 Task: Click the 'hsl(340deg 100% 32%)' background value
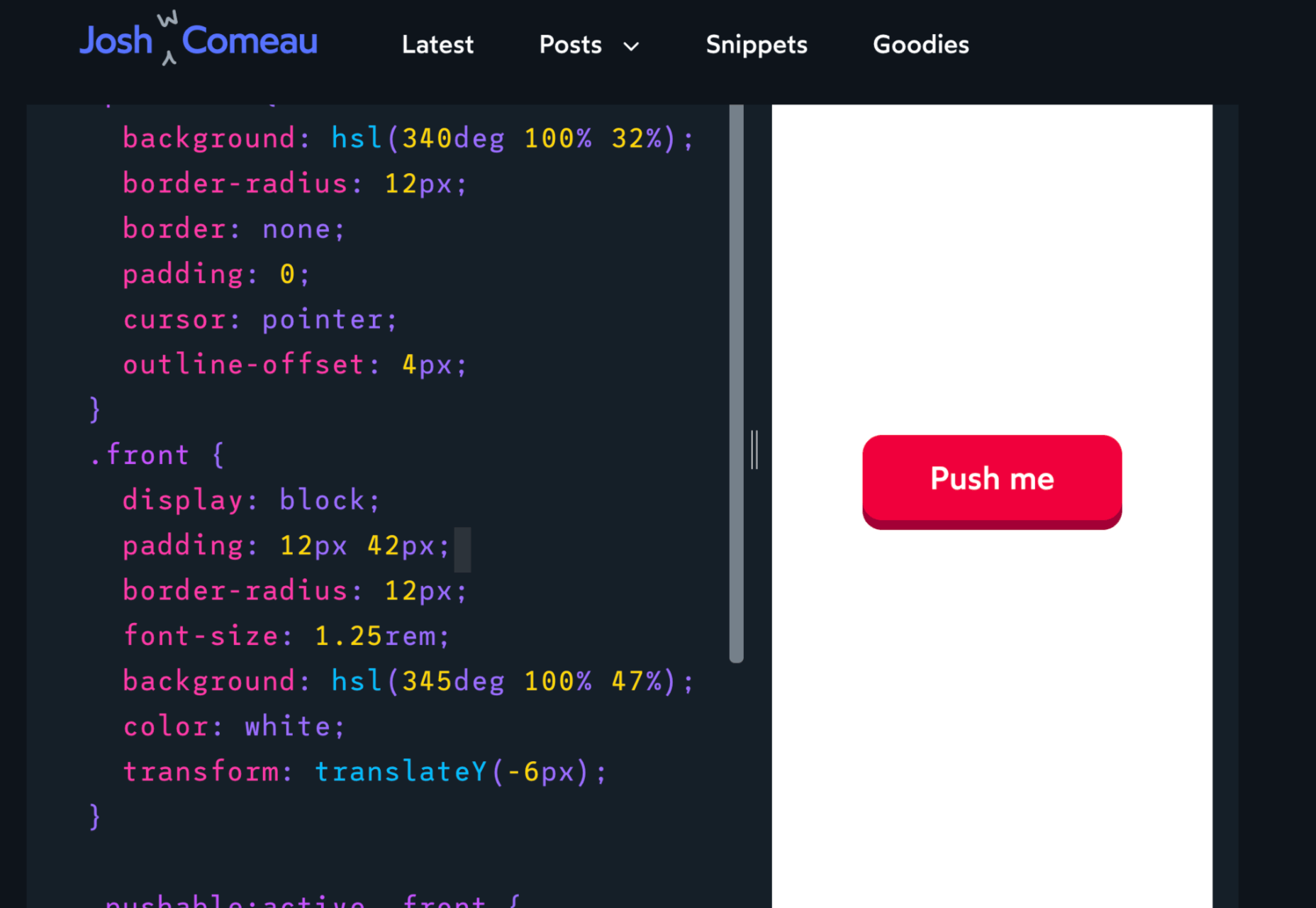tap(503, 138)
